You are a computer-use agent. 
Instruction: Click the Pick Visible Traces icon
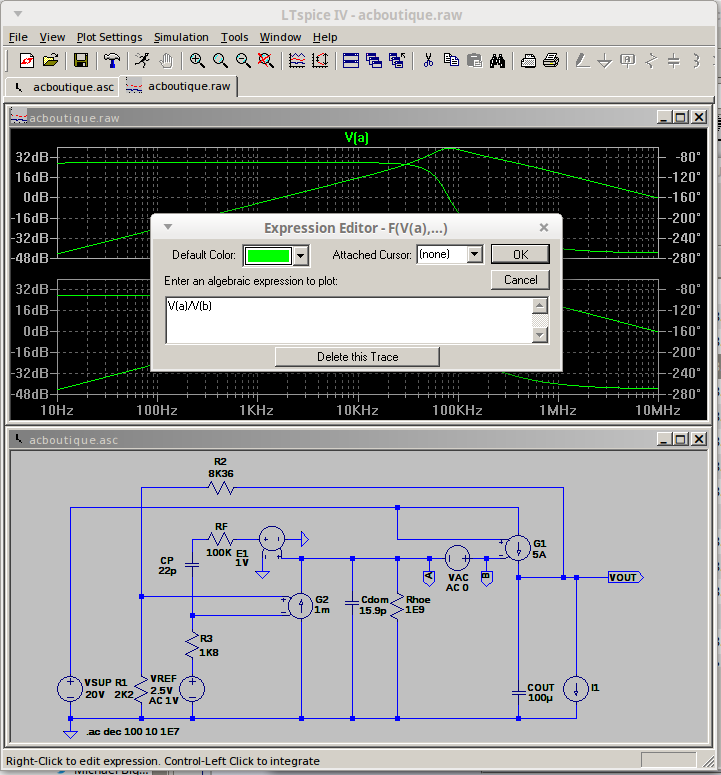(297, 61)
